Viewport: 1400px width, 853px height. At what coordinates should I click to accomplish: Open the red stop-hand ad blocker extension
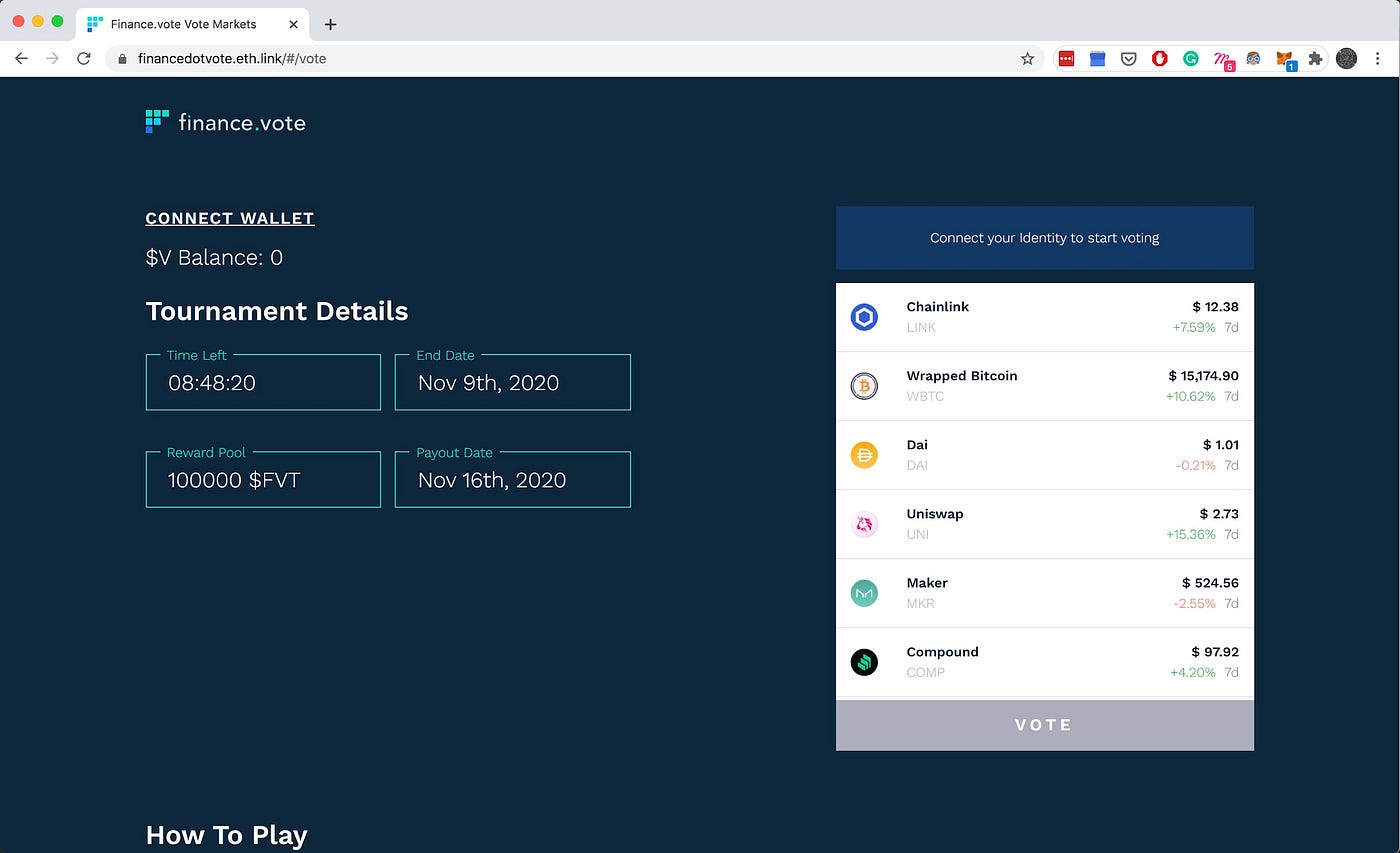1160,59
